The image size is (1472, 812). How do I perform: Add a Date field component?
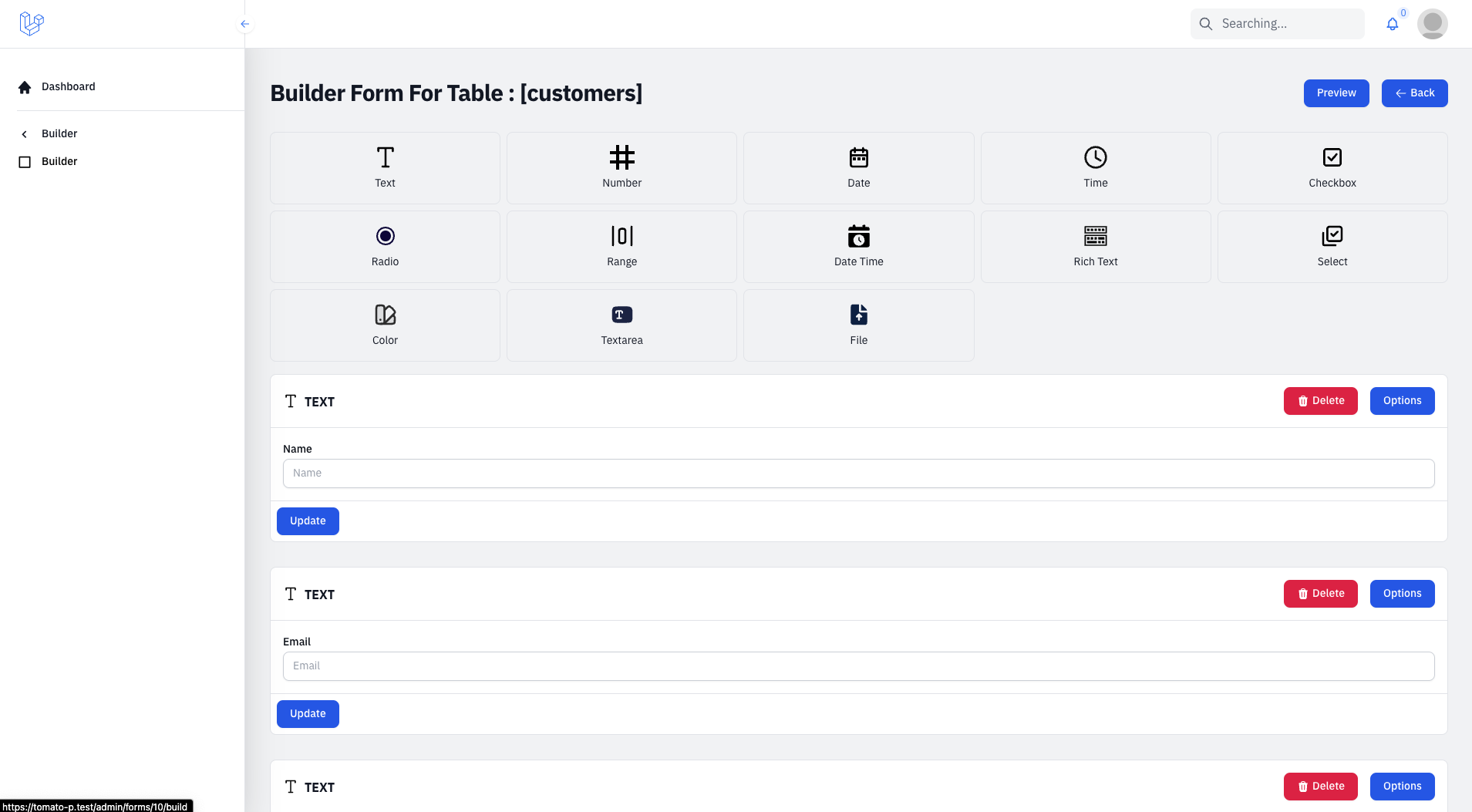point(858,168)
